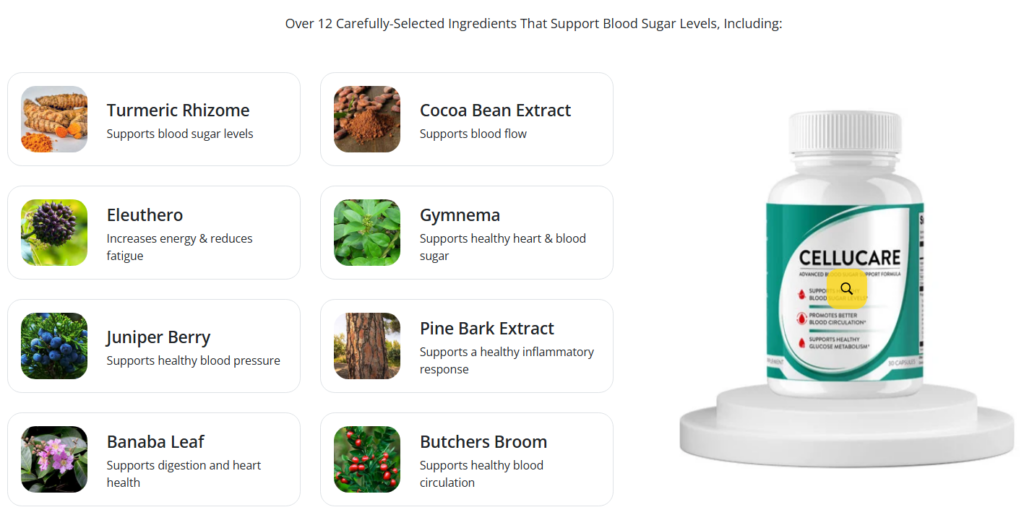Click the Gymnema leaves image
The width and height of the screenshot is (1024, 515).
tap(367, 232)
